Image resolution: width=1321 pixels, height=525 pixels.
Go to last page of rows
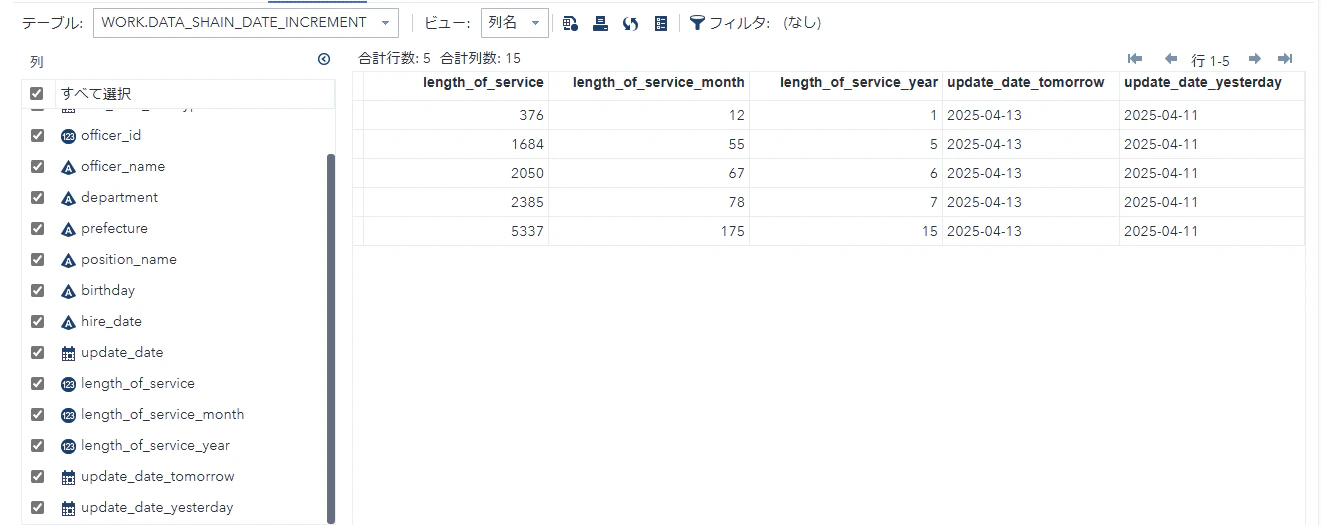click(1286, 59)
